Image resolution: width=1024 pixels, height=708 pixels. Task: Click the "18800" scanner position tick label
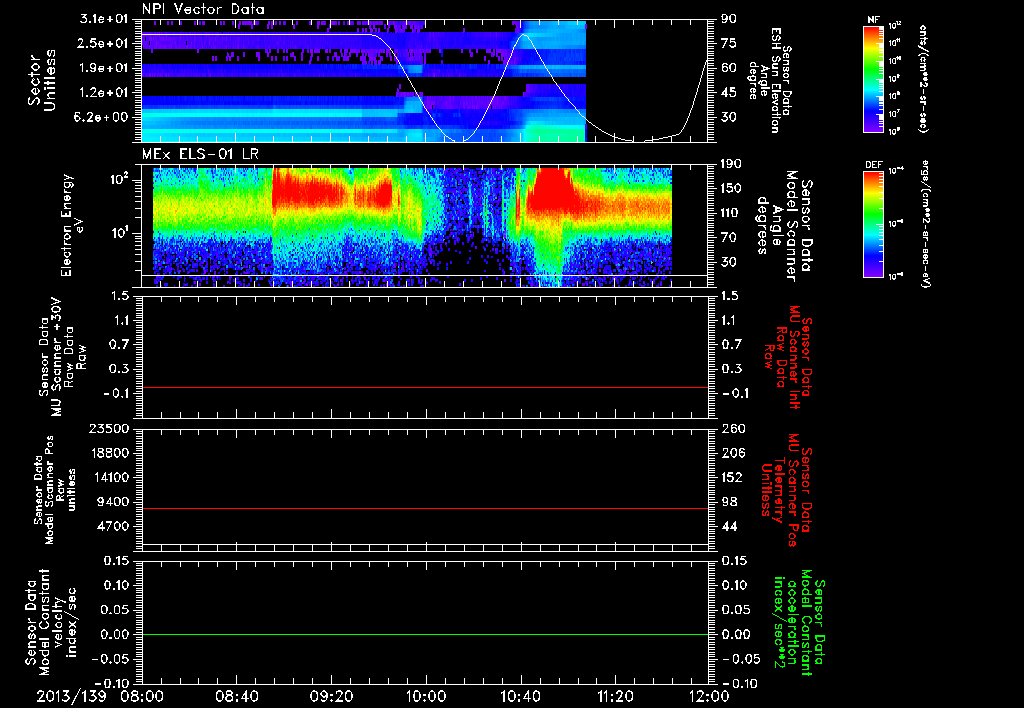[x=109, y=453]
